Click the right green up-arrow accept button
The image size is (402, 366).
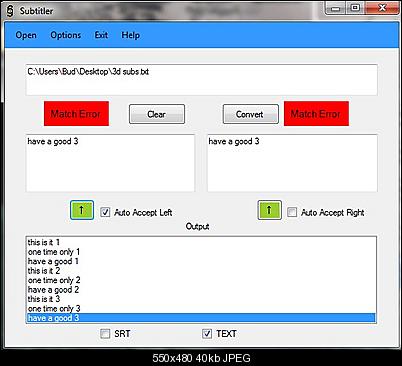click(x=269, y=210)
